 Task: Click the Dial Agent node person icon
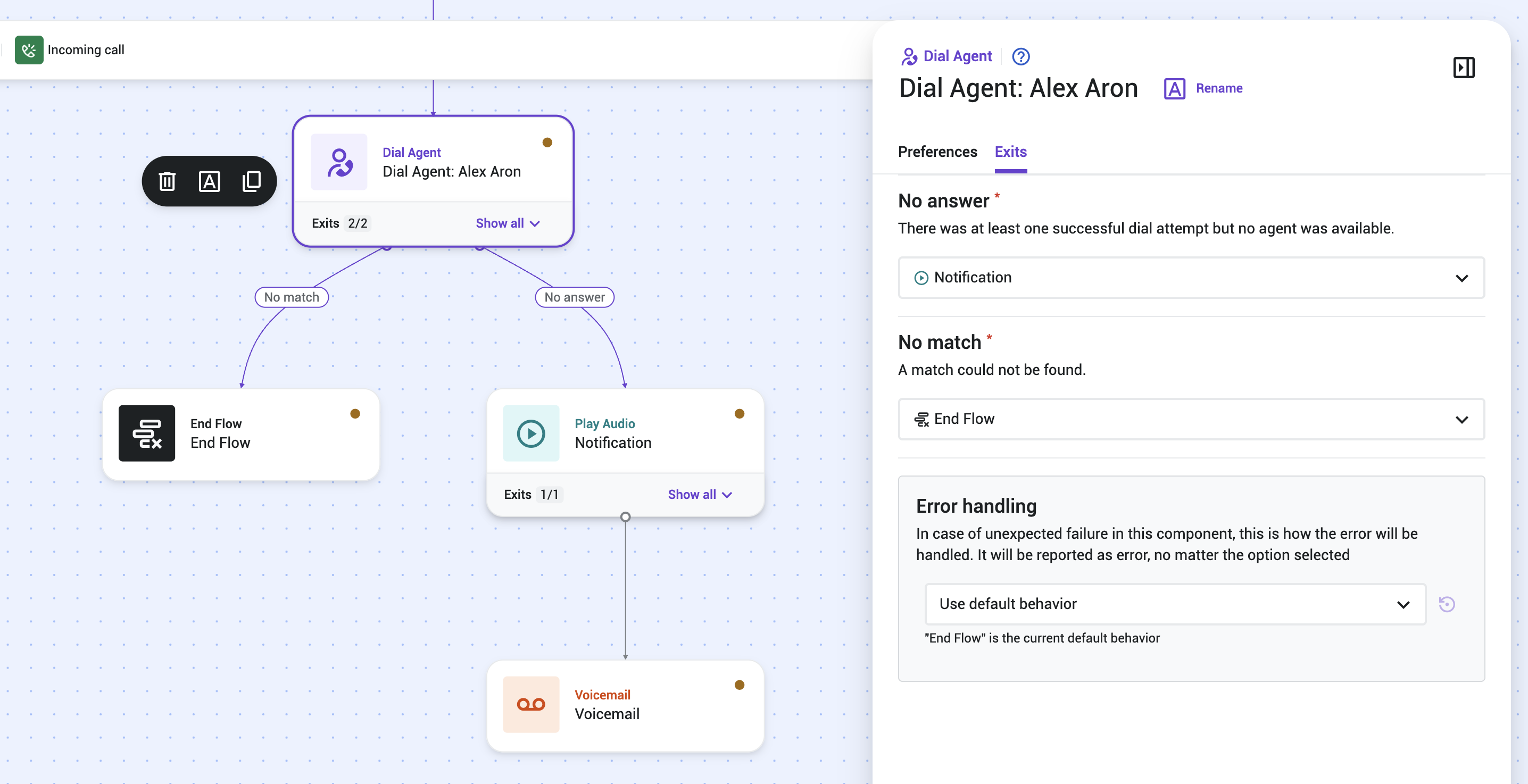[339, 162]
